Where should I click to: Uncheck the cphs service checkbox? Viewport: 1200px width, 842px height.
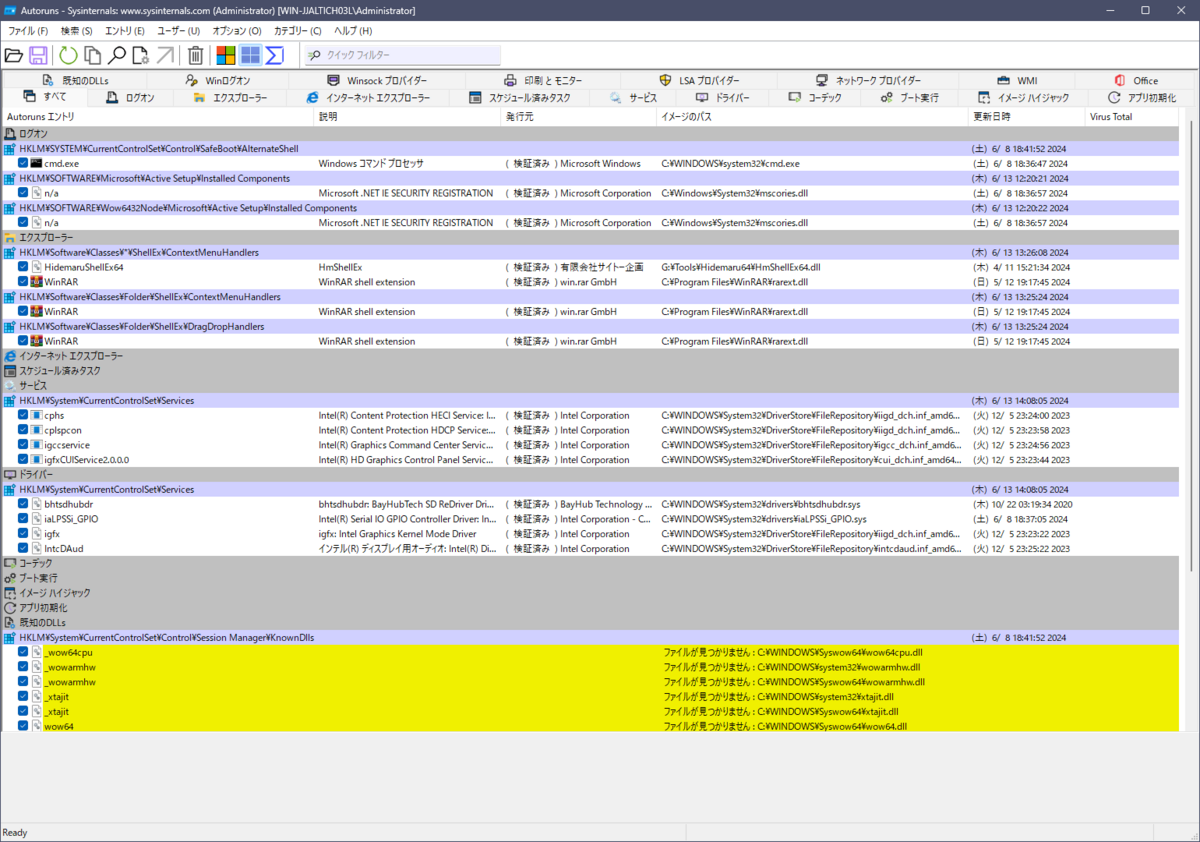[x=23, y=415]
